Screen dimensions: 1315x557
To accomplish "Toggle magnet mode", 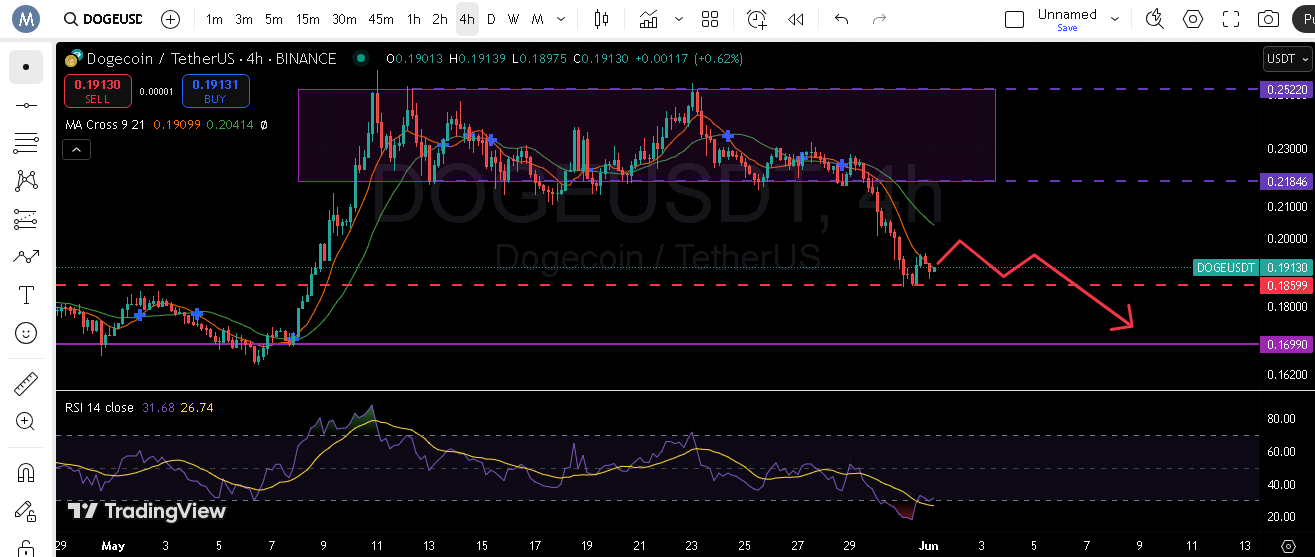I will pyautogui.click(x=26, y=472).
